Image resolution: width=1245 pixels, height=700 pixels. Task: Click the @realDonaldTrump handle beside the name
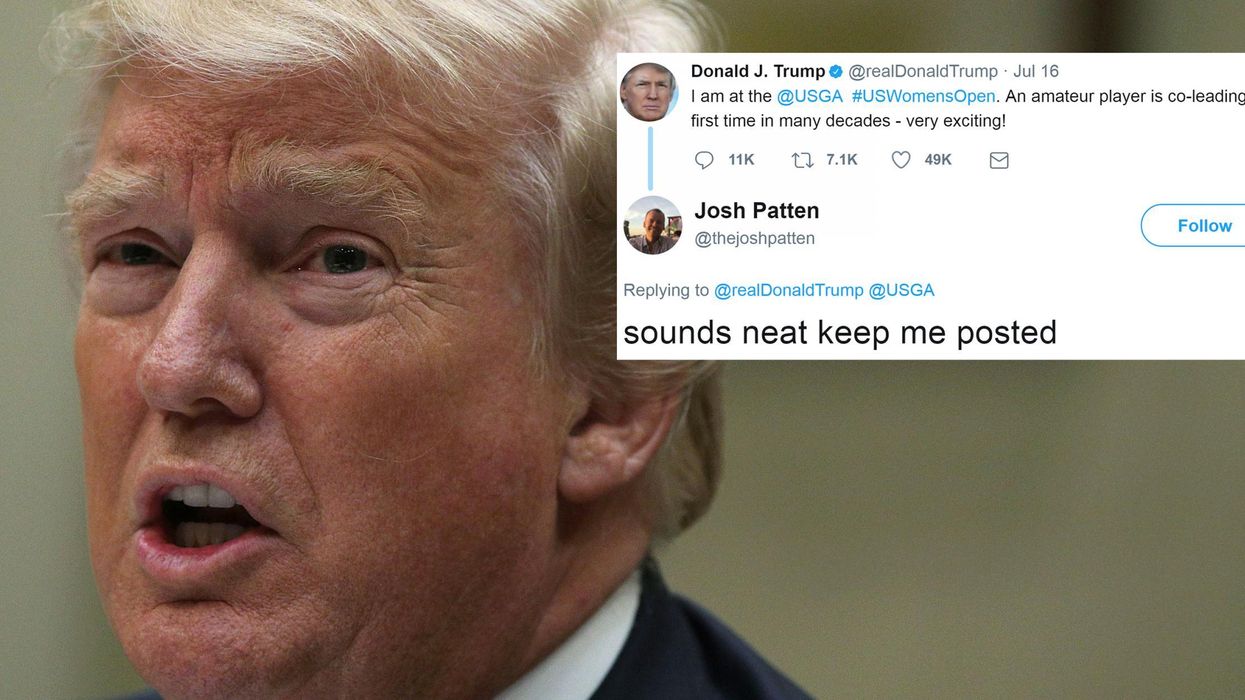pos(923,71)
